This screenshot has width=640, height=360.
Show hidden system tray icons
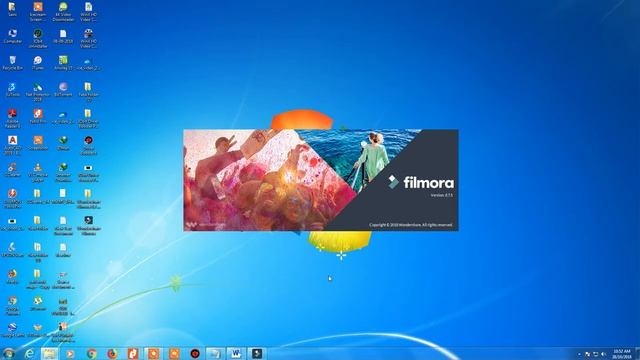tap(580, 354)
